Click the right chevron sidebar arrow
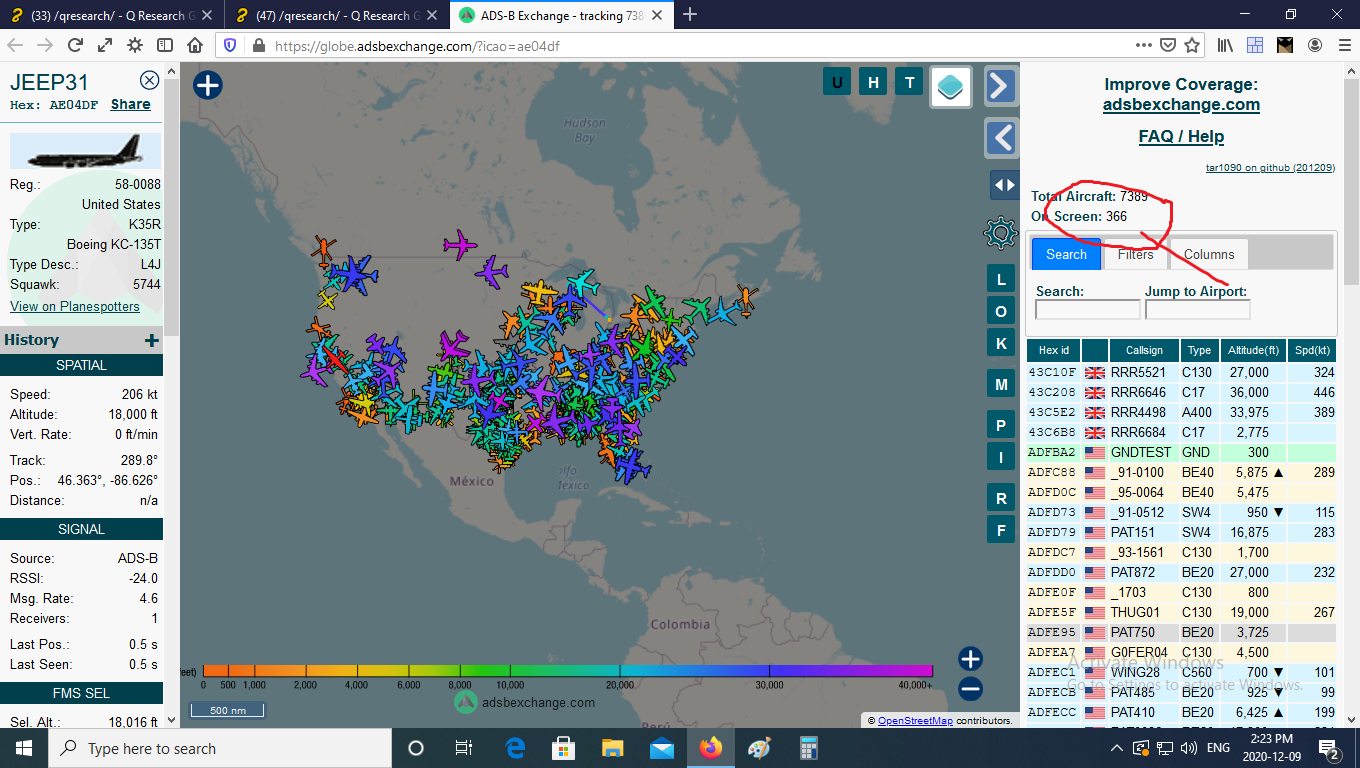1360x768 pixels. pyautogui.click(x=1001, y=86)
